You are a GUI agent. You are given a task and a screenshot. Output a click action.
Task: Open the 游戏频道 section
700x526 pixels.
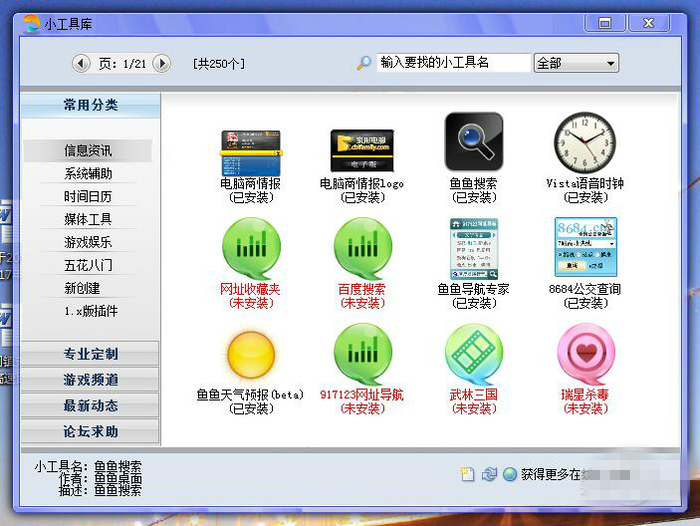[90, 380]
